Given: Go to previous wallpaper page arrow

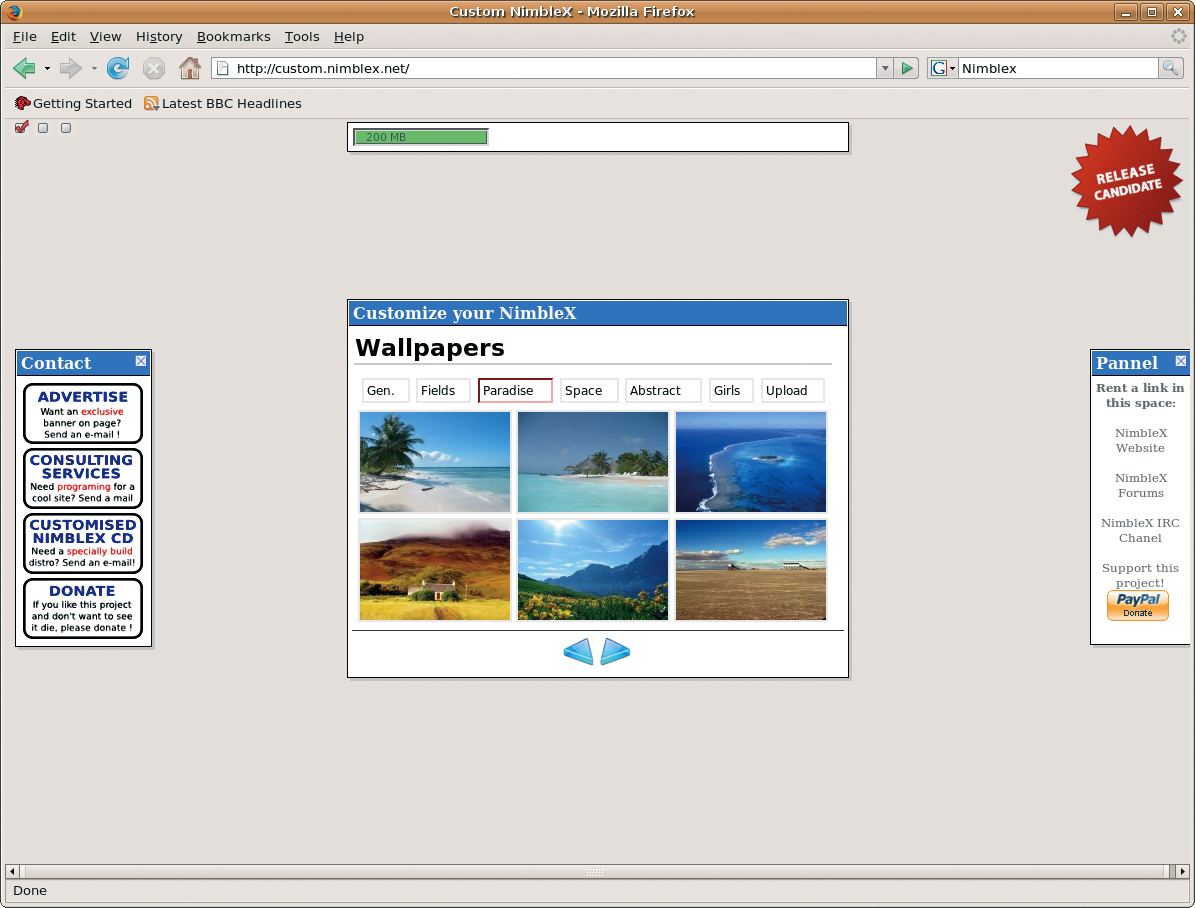Looking at the screenshot, I should (578, 652).
